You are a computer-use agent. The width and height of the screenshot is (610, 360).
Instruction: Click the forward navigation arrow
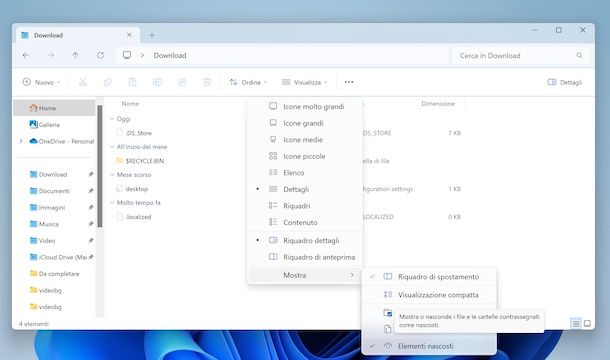coord(51,55)
